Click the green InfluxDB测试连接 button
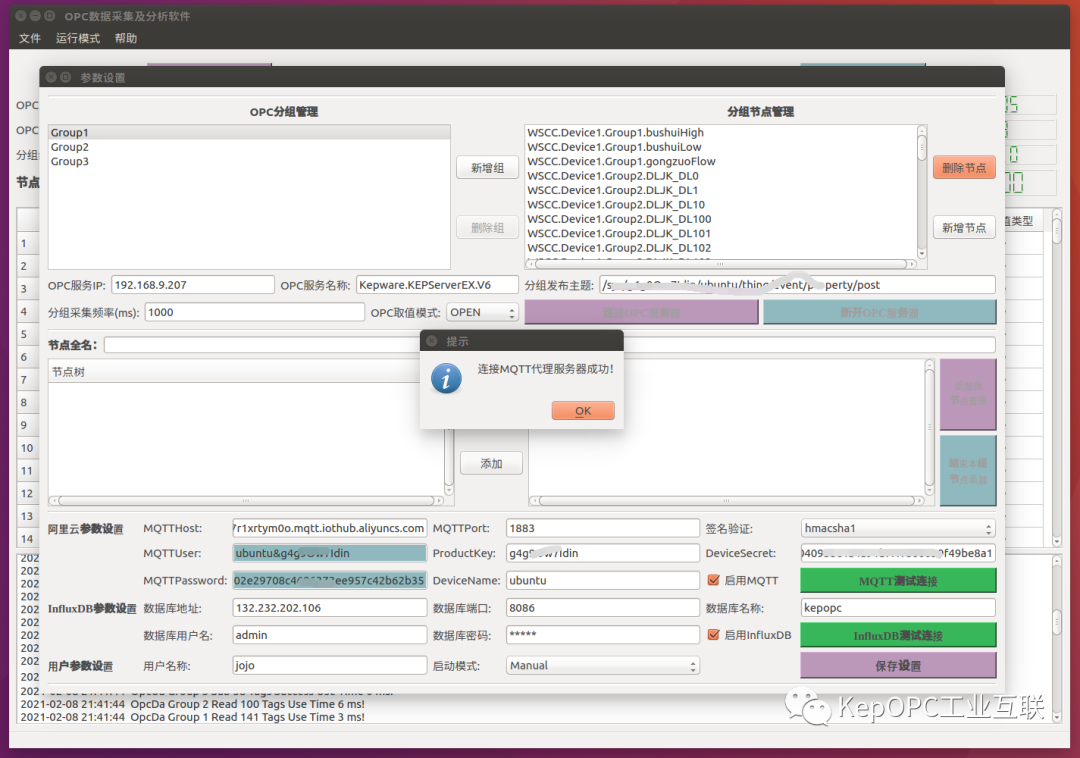The width and height of the screenshot is (1080, 758). pyautogui.click(x=898, y=635)
